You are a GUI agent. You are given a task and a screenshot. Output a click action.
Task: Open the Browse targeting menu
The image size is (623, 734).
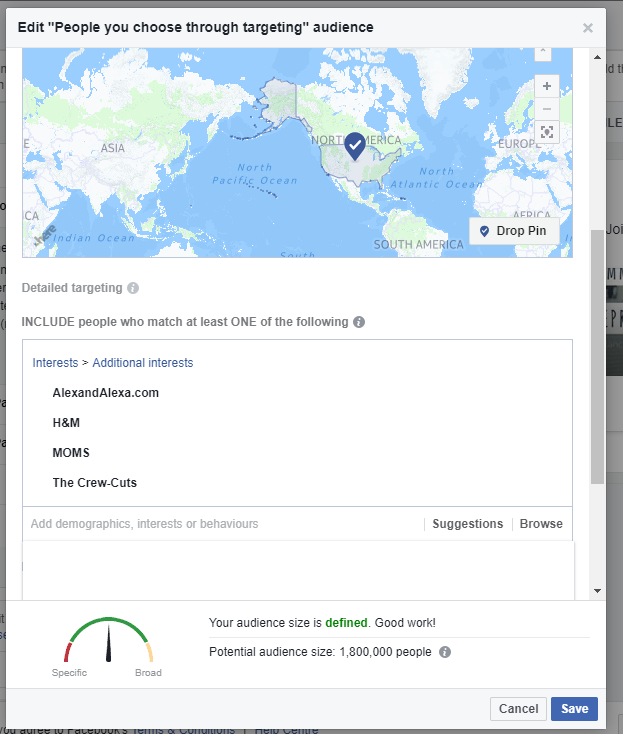pyautogui.click(x=541, y=524)
